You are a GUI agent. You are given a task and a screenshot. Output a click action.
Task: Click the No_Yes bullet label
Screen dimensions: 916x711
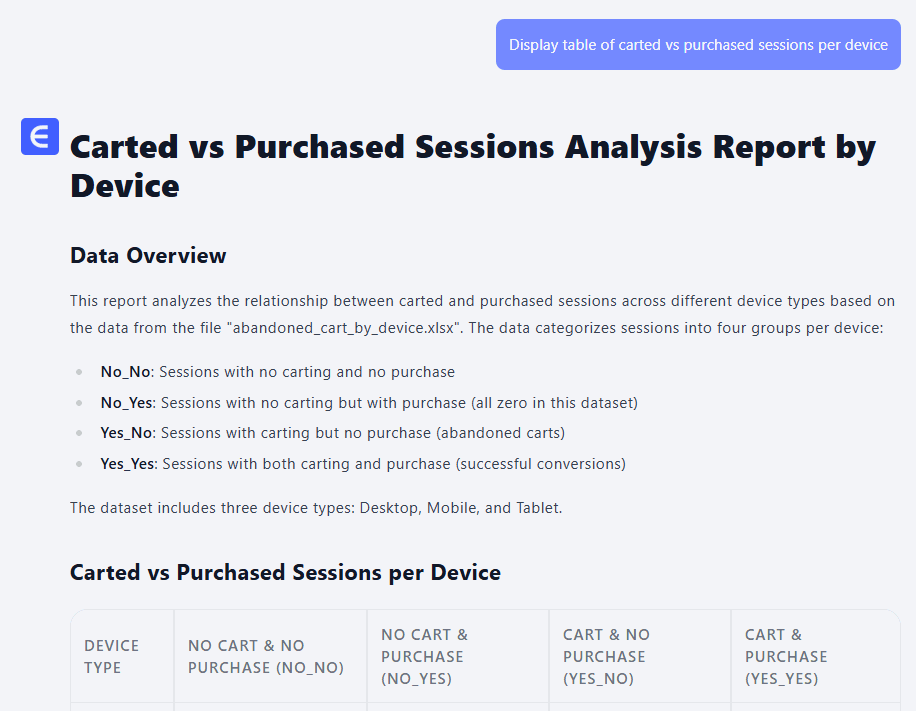[127, 403]
